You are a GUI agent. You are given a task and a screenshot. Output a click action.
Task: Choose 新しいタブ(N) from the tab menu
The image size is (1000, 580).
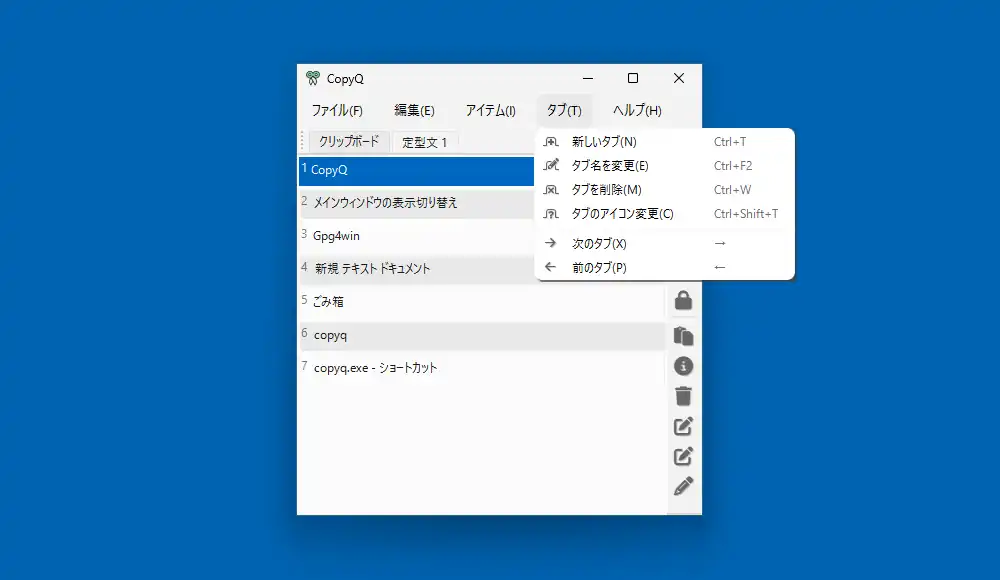point(603,142)
